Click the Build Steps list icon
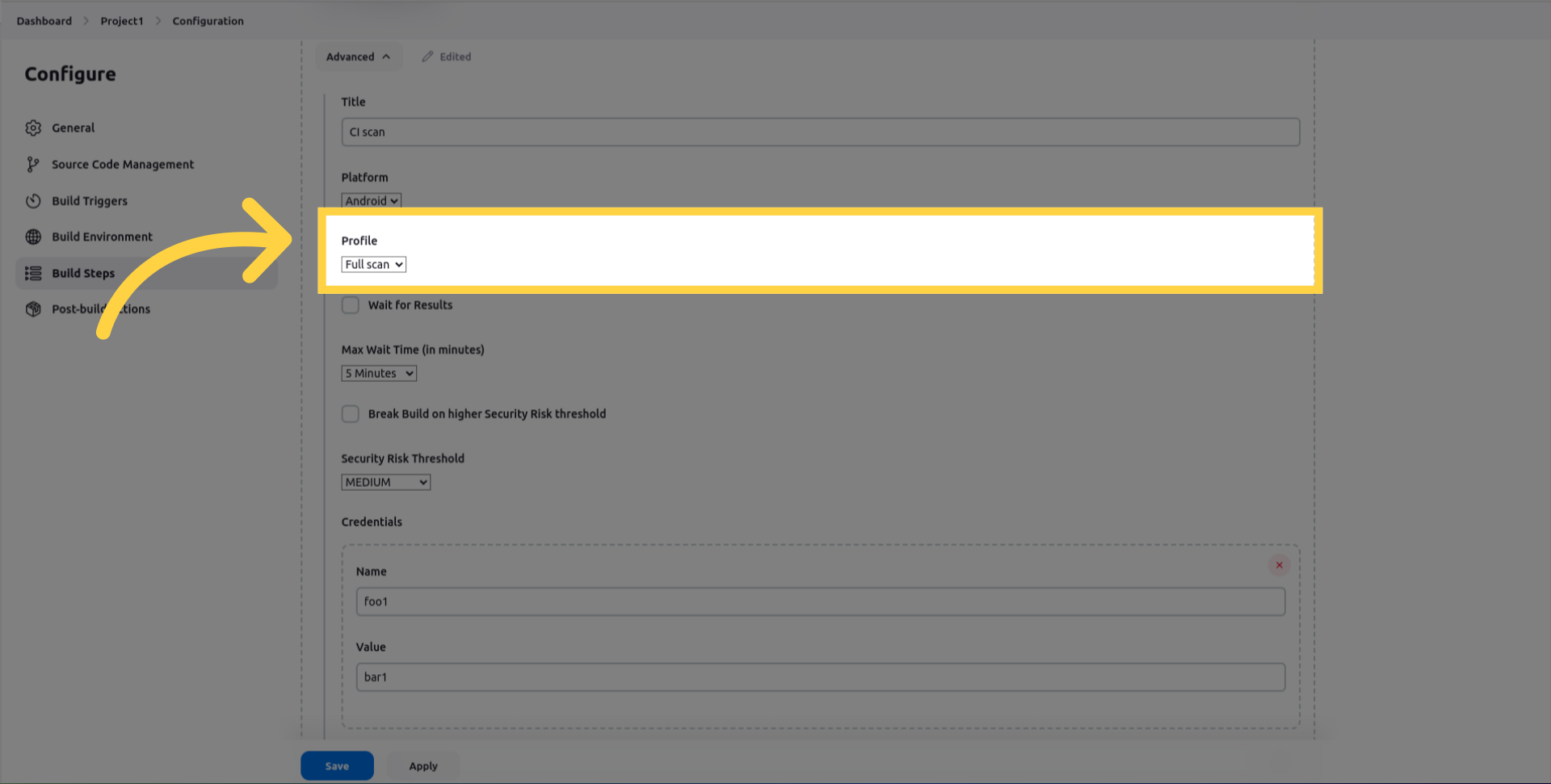This screenshot has height=784, width=1551. (x=33, y=274)
